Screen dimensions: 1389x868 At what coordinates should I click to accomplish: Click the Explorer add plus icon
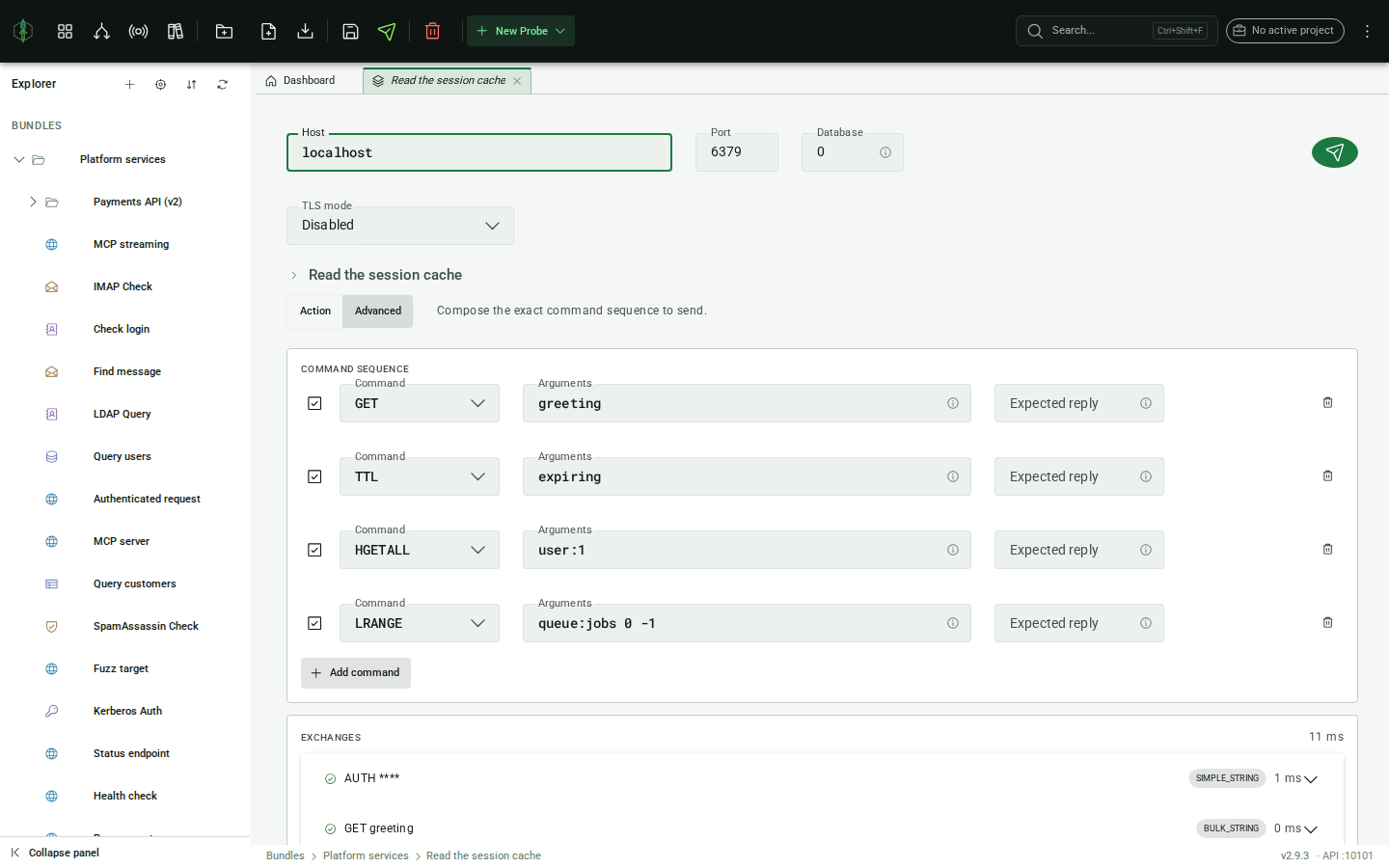pos(129,85)
